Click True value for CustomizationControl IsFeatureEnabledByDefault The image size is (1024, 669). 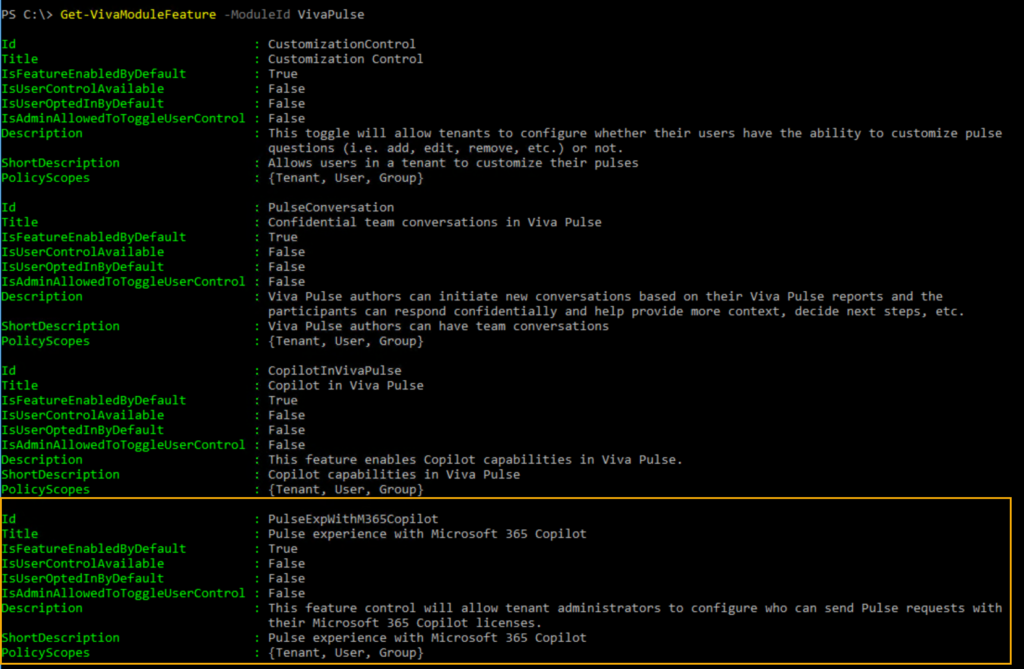pos(283,74)
